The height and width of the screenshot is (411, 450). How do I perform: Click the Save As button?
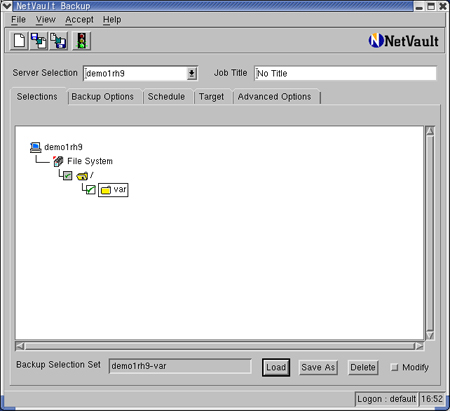[x=318, y=367]
